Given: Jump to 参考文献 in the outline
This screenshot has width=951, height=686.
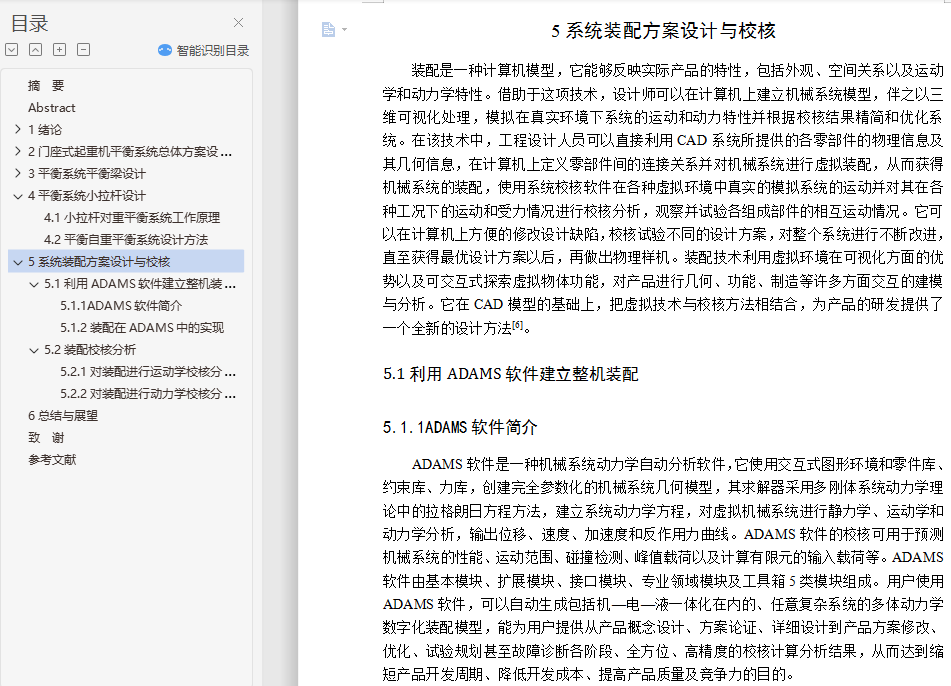Looking at the screenshot, I should pyautogui.click(x=52, y=460).
